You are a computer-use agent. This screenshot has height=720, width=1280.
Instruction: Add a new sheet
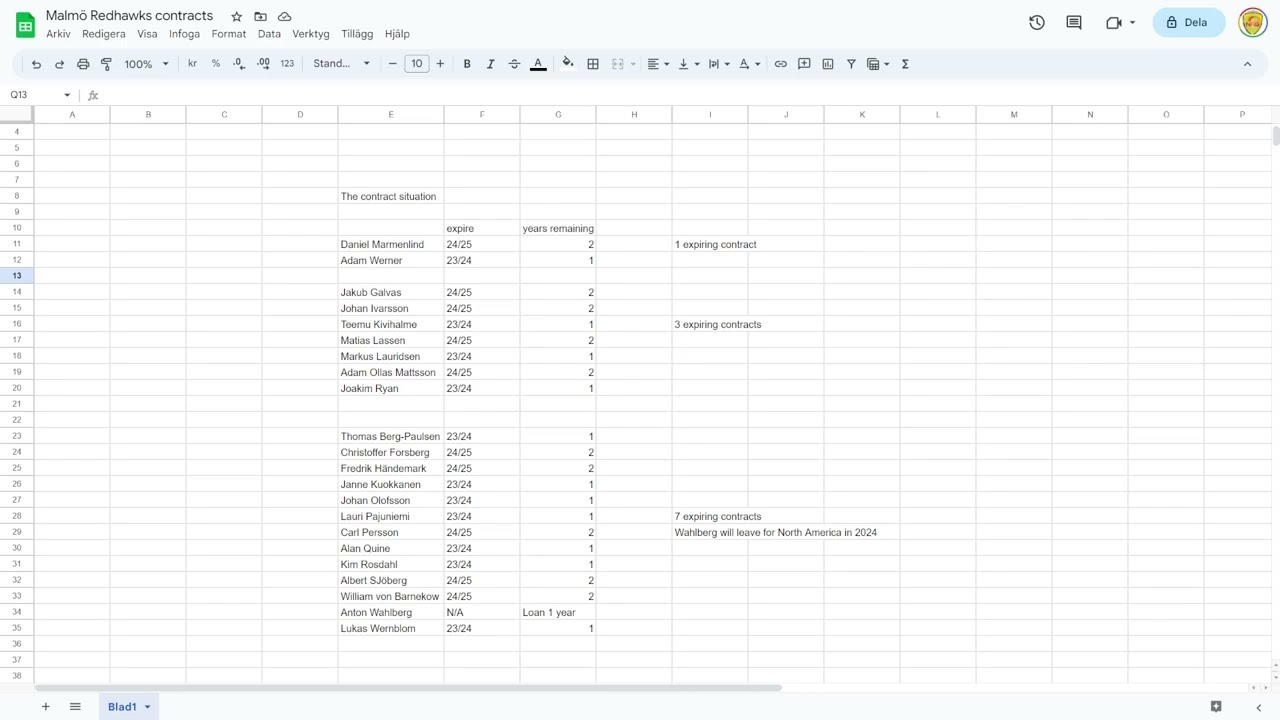pos(45,707)
